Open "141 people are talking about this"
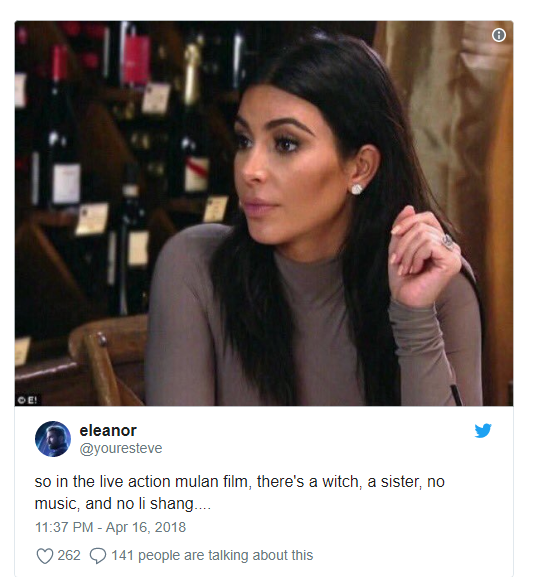Screen dimensions: 538x577 point(212,555)
